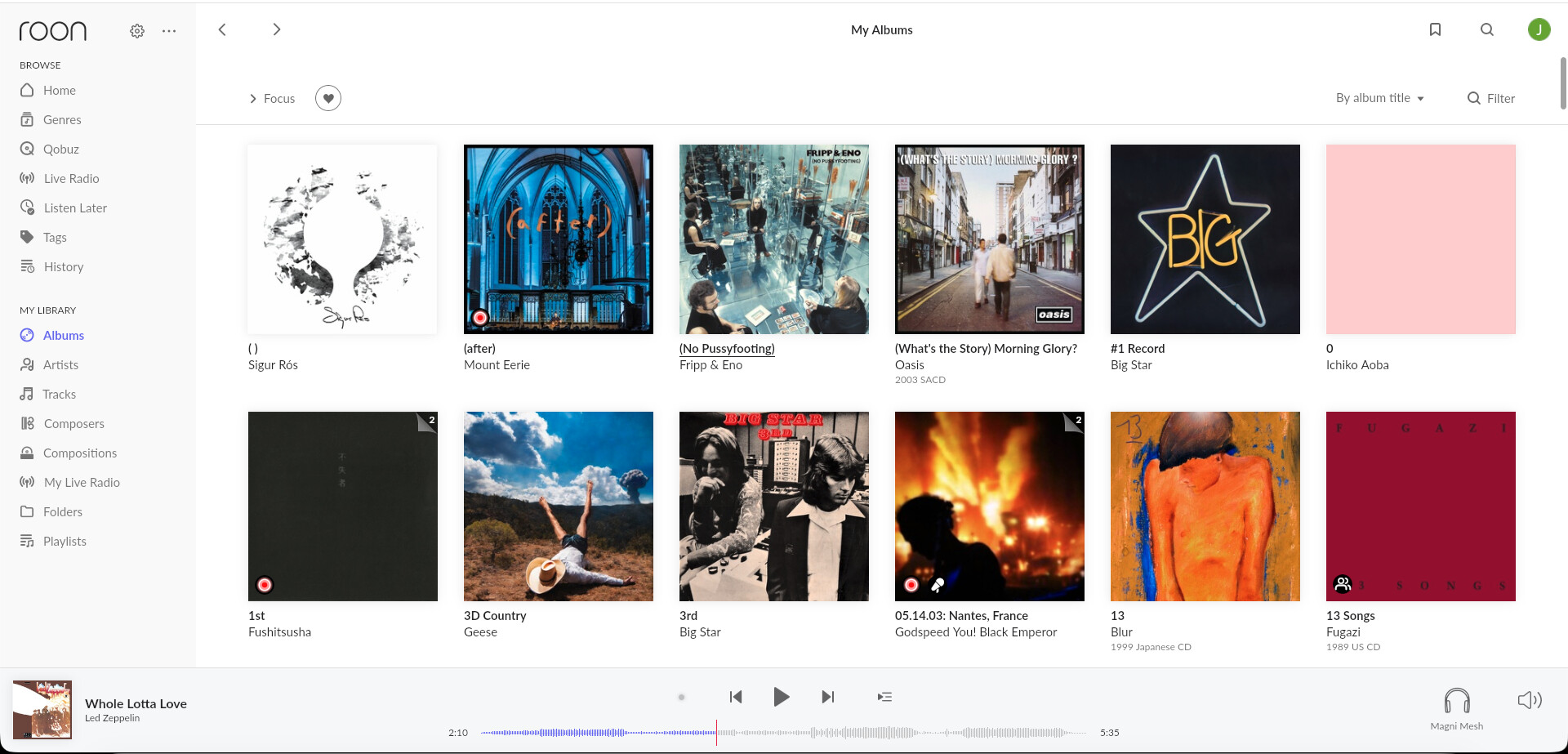Click the people badge on 13 Songs cover
The height and width of the screenshot is (754, 1568).
1343,584
